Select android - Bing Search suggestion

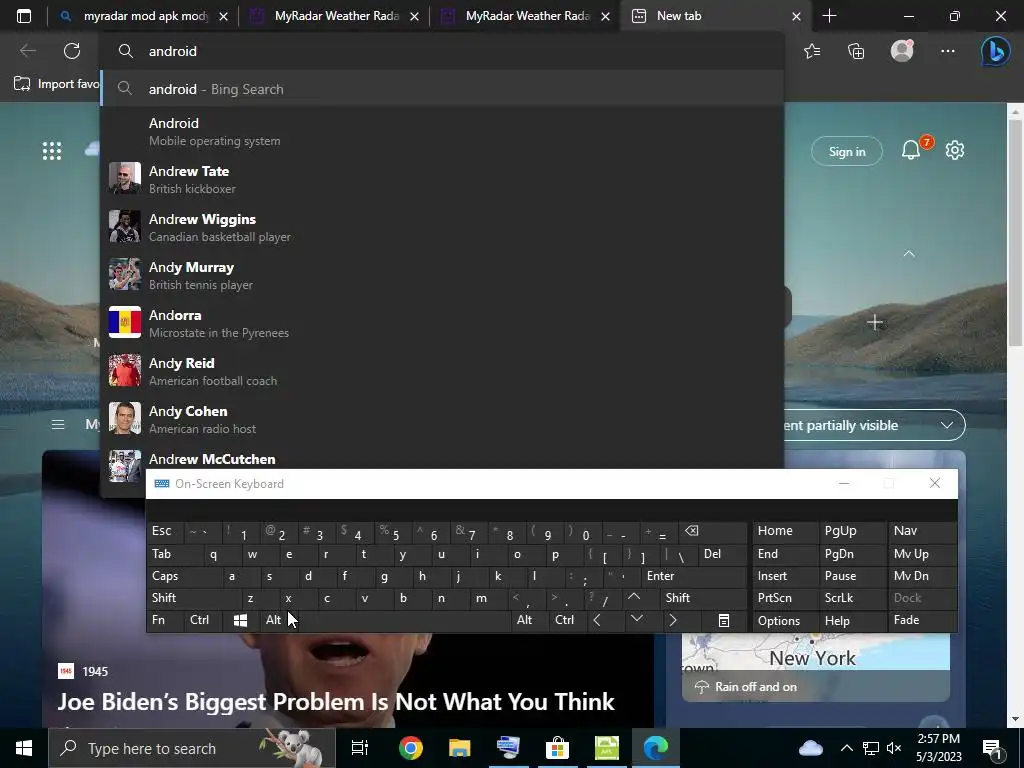click(443, 89)
